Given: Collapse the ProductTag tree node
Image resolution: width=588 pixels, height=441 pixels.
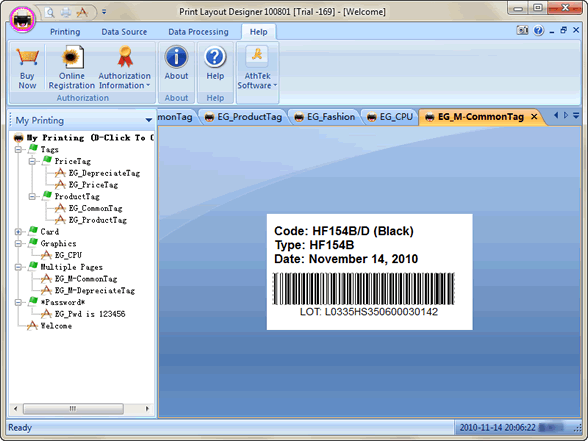Looking at the screenshot, I should pyautogui.click(x=32, y=196).
